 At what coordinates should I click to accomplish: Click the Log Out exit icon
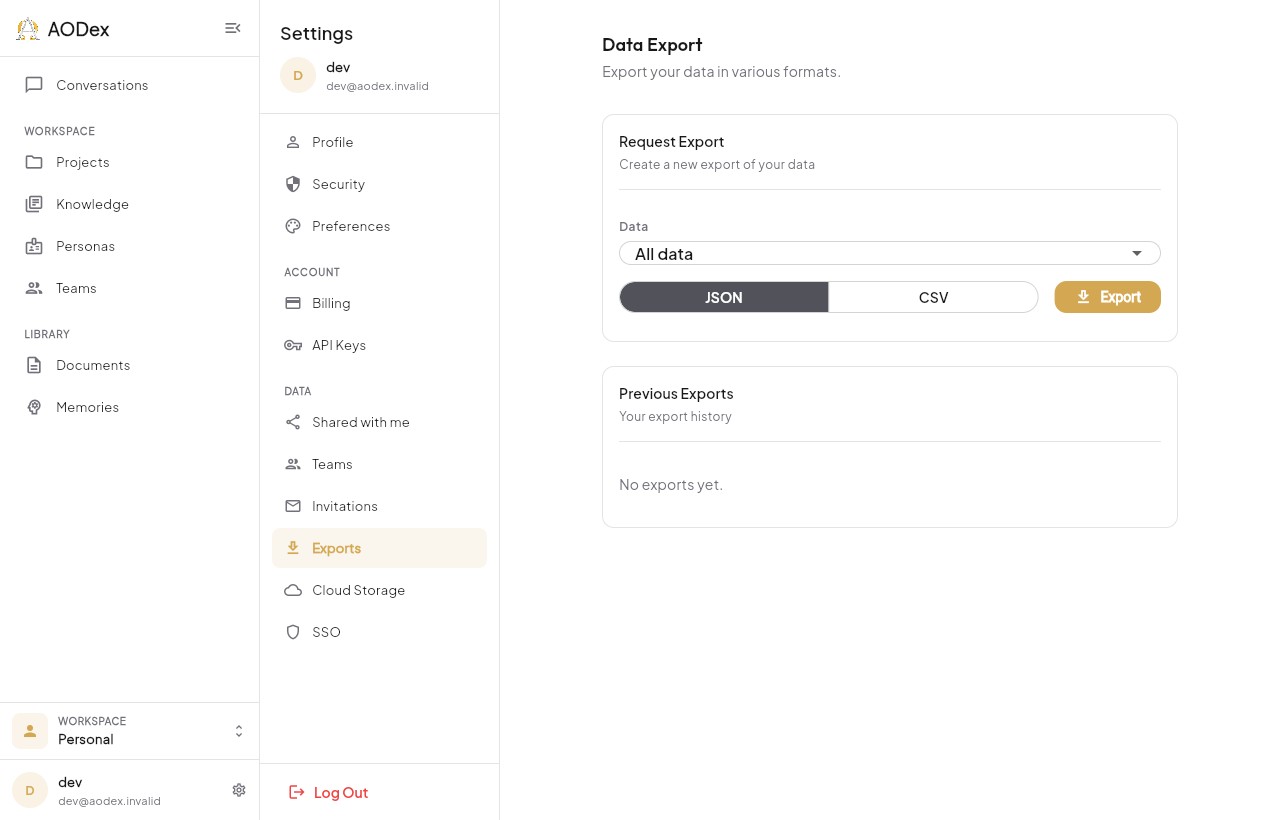[296, 792]
